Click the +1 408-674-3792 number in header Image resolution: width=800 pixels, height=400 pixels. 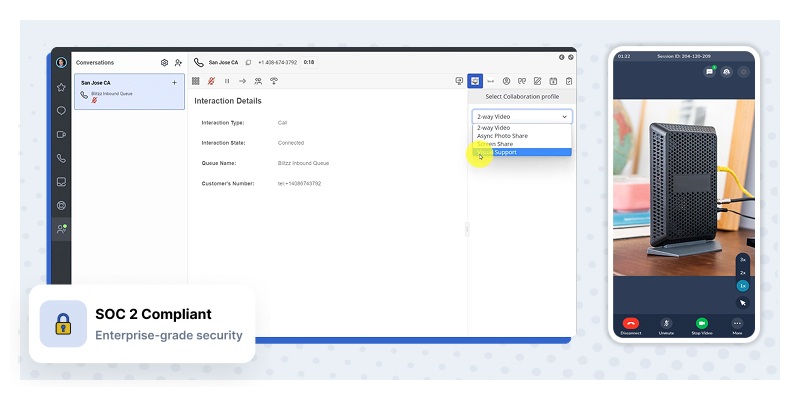pyautogui.click(x=278, y=63)
